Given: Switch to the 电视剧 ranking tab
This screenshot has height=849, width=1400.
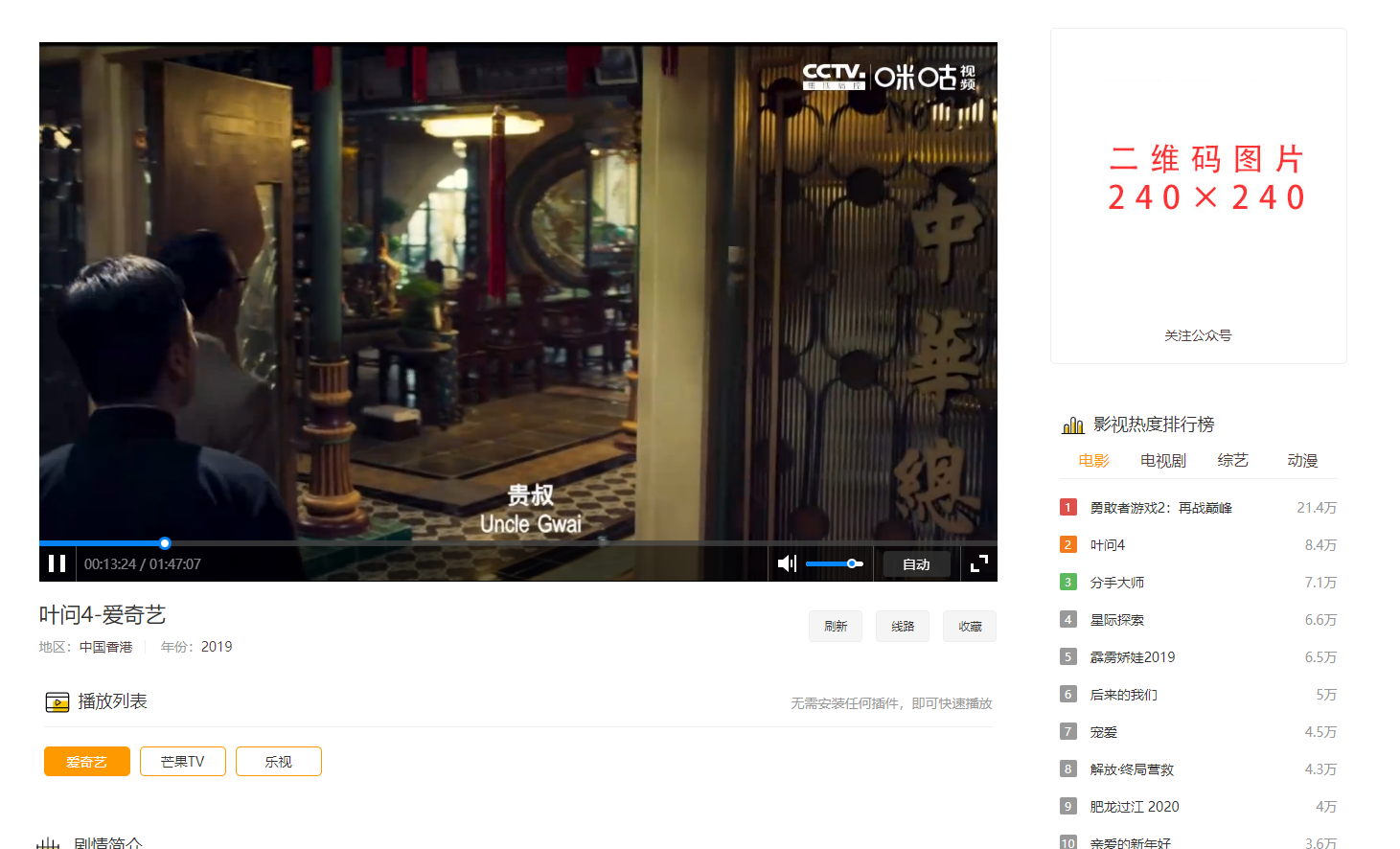Looking at the screenshot, I should click(1163, 461).
